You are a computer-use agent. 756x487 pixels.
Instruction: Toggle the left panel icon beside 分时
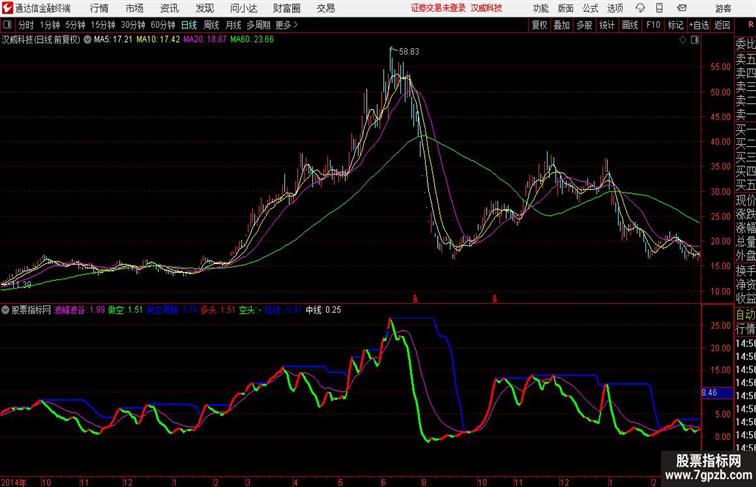click(x=7, y=25)
